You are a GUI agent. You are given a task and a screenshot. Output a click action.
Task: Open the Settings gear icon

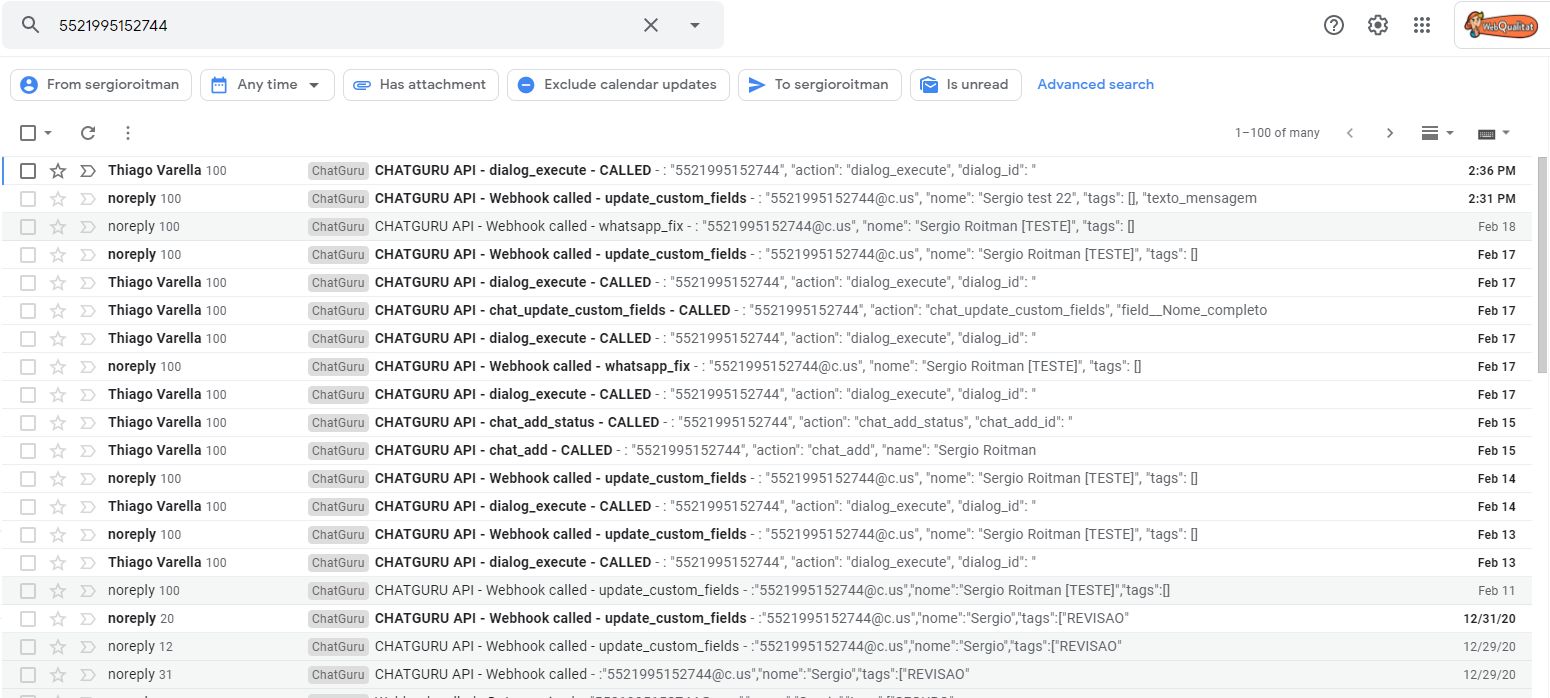tap(1378, 25)
